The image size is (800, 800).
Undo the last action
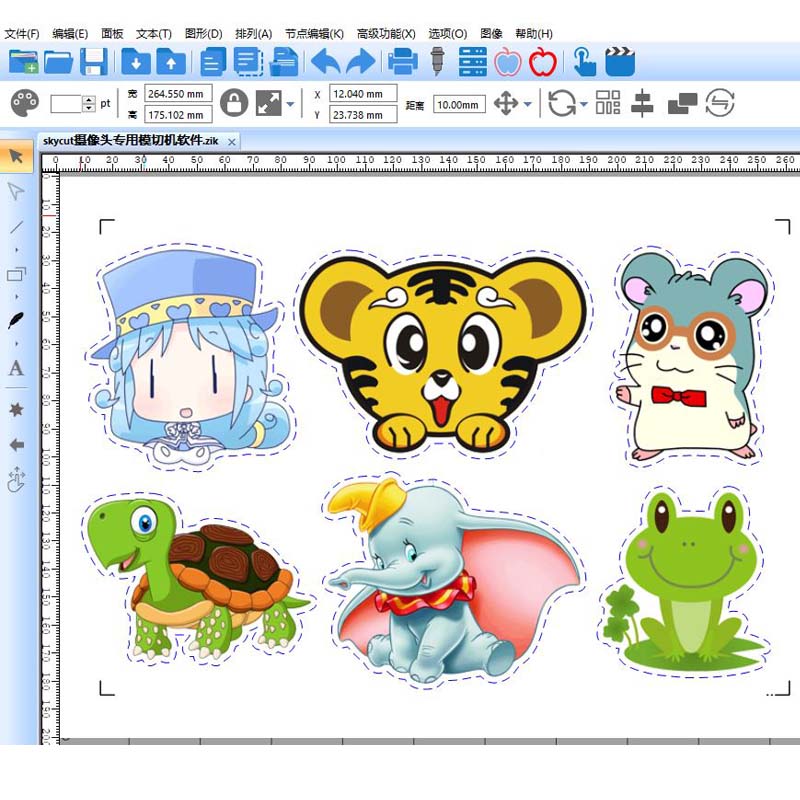click(x=326, y=62)
